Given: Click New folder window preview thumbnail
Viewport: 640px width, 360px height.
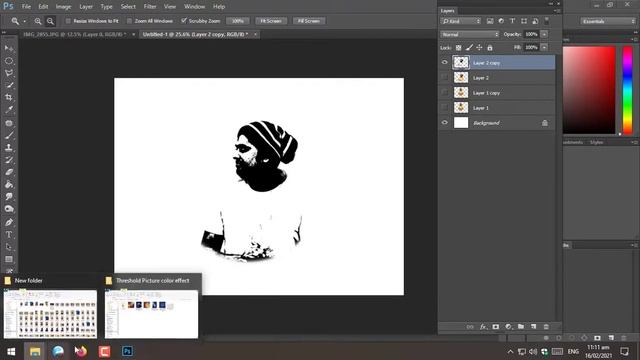Looking at the screenshot, I should pos(50,313).
